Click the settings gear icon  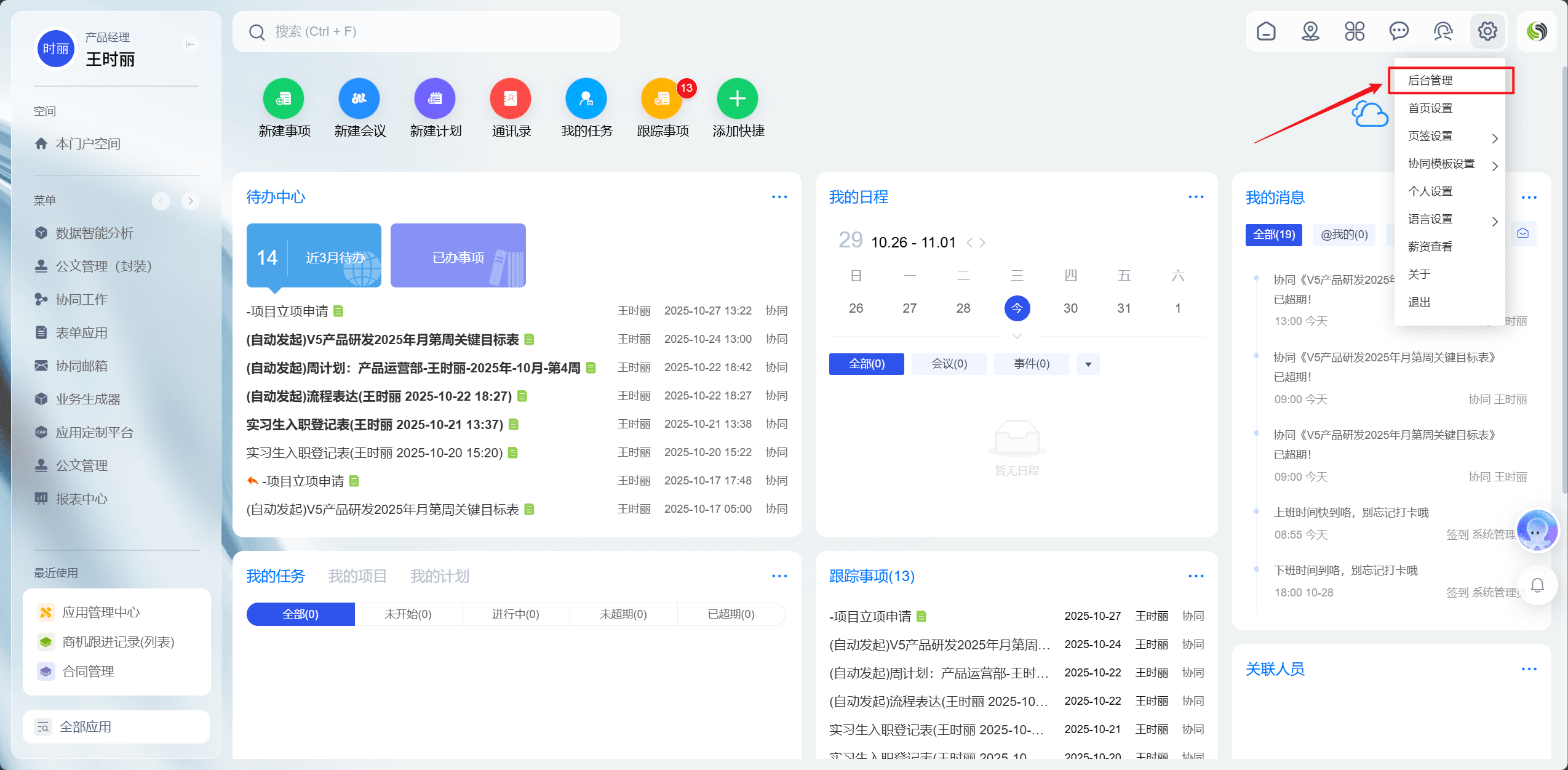(1487, 31)
